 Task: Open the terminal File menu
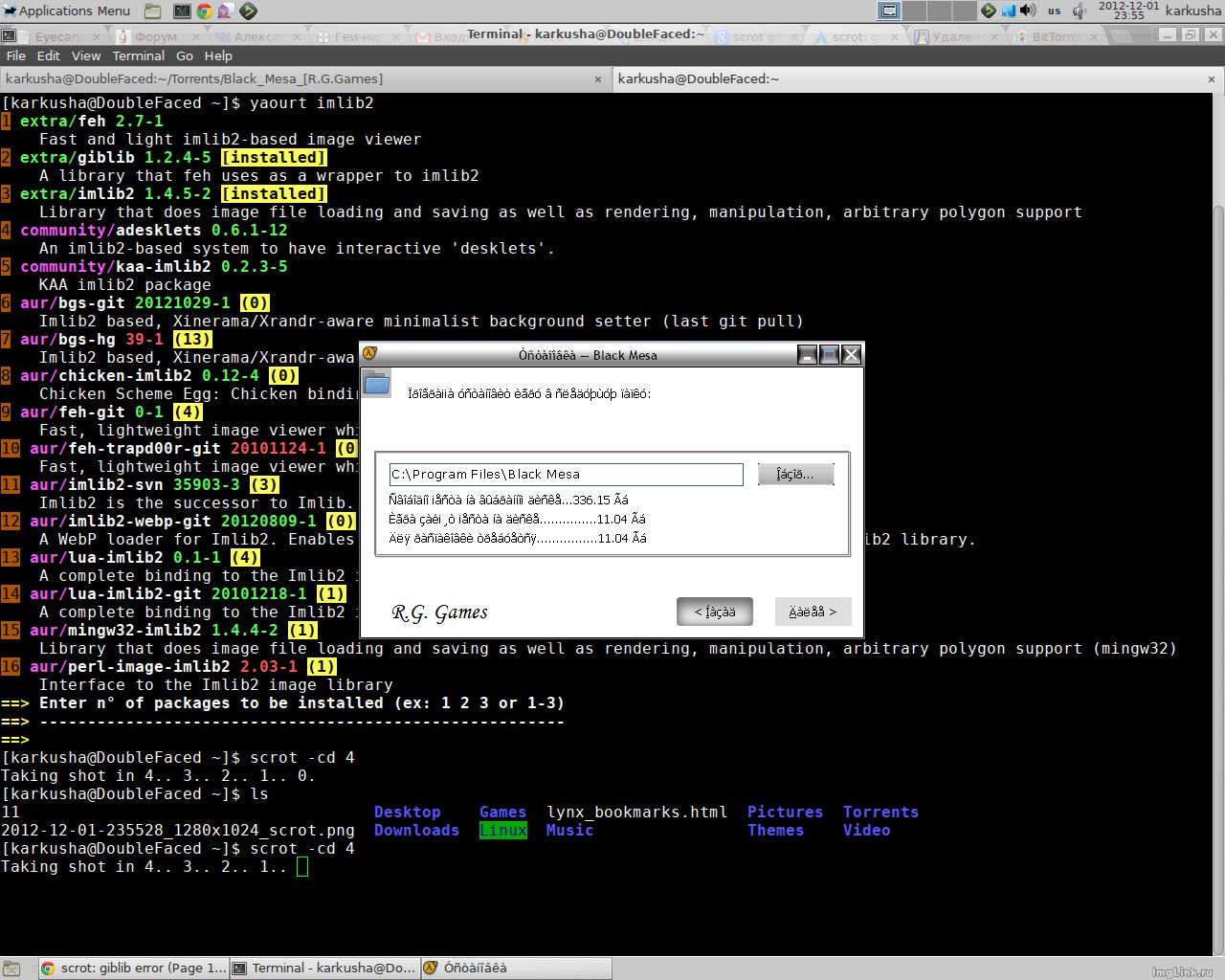pos(16,56)
